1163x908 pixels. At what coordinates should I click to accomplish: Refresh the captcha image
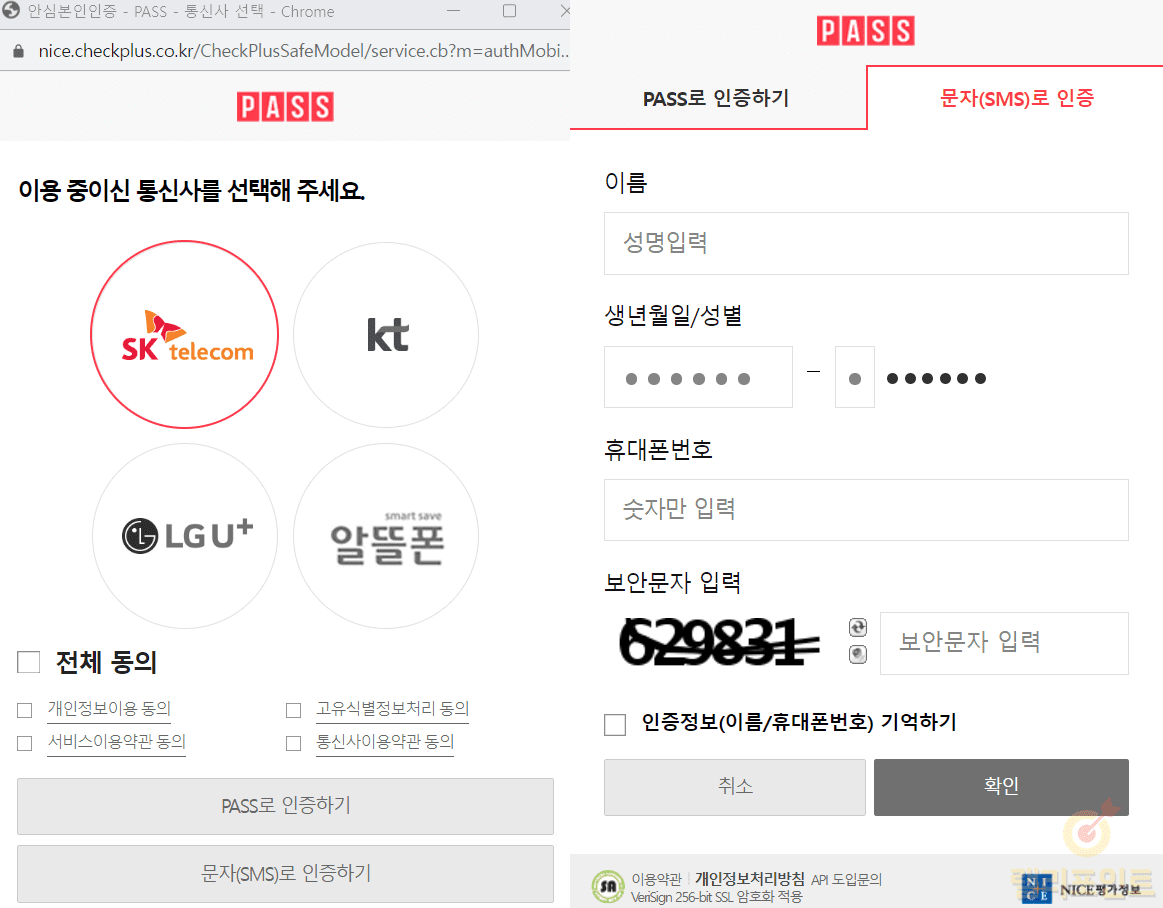point(857,628)
